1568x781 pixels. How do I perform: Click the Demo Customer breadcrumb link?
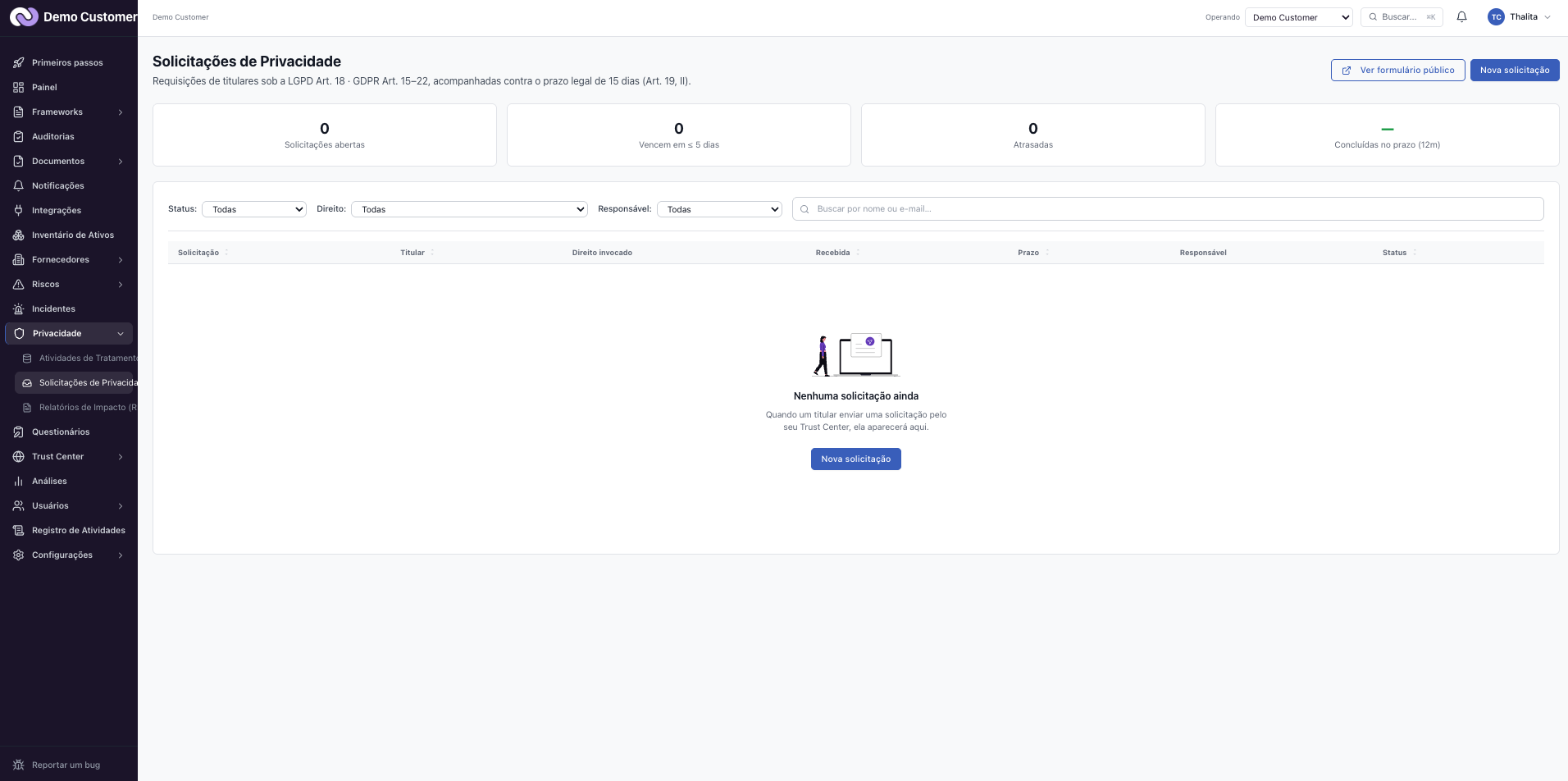(x=180, y=17)
